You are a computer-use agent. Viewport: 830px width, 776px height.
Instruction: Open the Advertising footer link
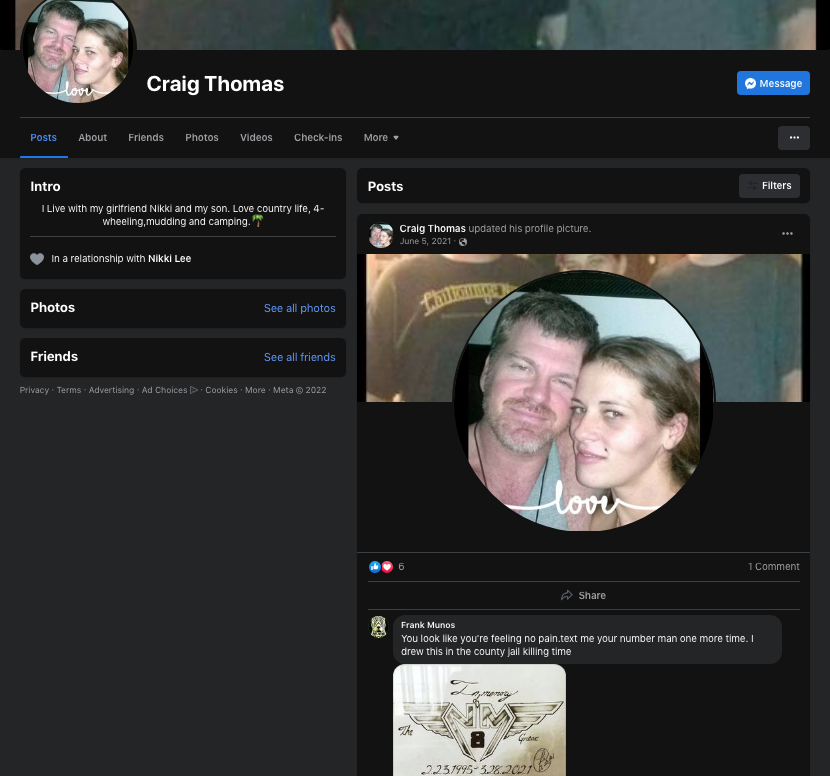point(111,390)
